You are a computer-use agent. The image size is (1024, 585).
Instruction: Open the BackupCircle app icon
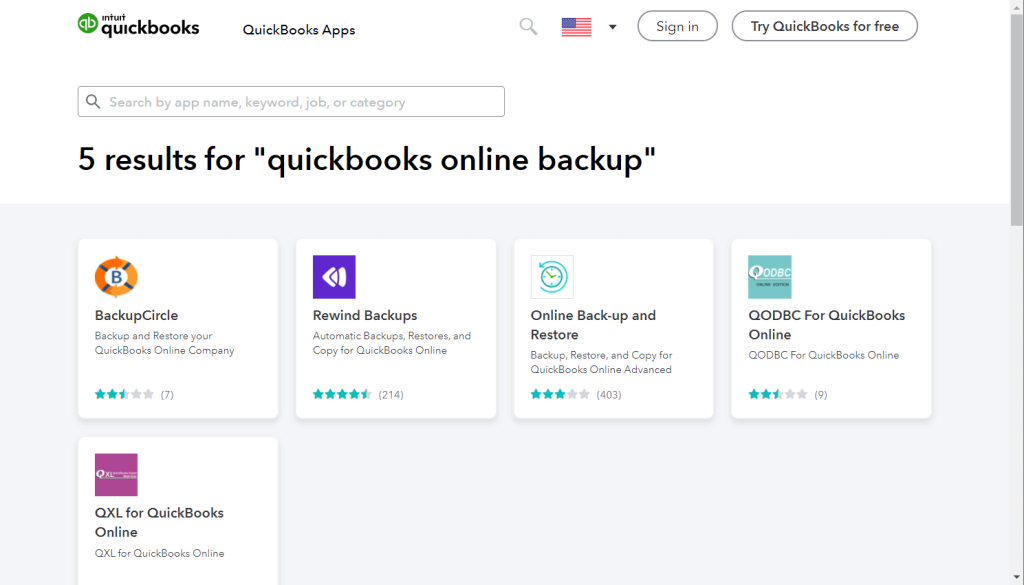point(116,277)
